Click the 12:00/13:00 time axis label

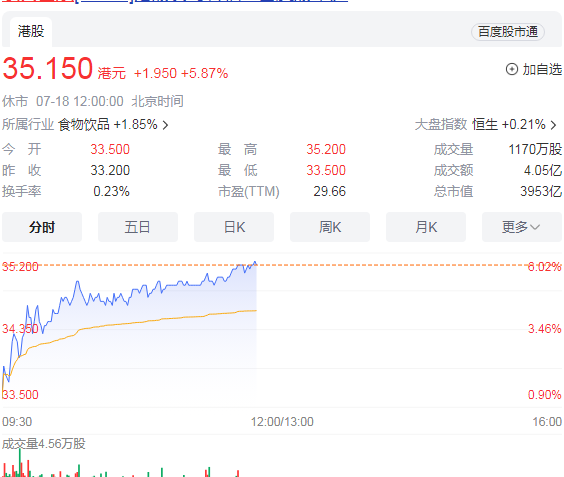tap(282, 422)
